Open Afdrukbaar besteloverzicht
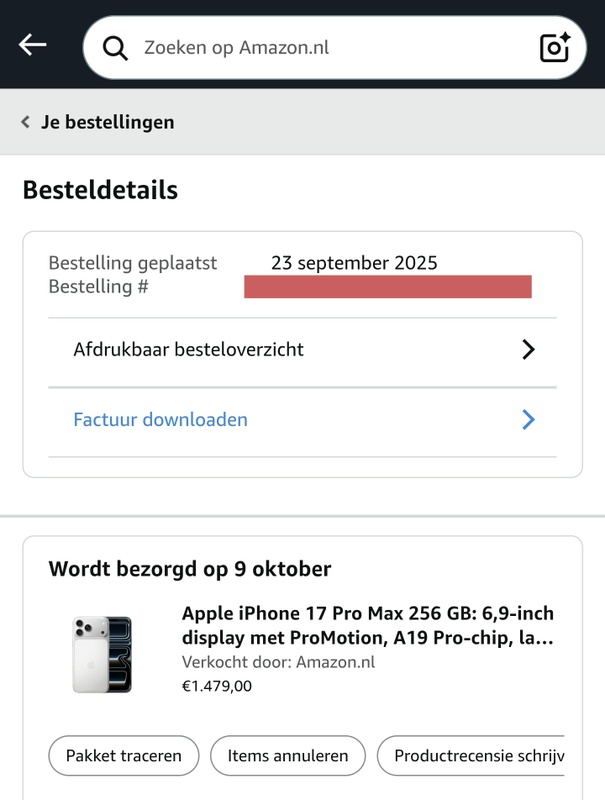 [188, 350]
